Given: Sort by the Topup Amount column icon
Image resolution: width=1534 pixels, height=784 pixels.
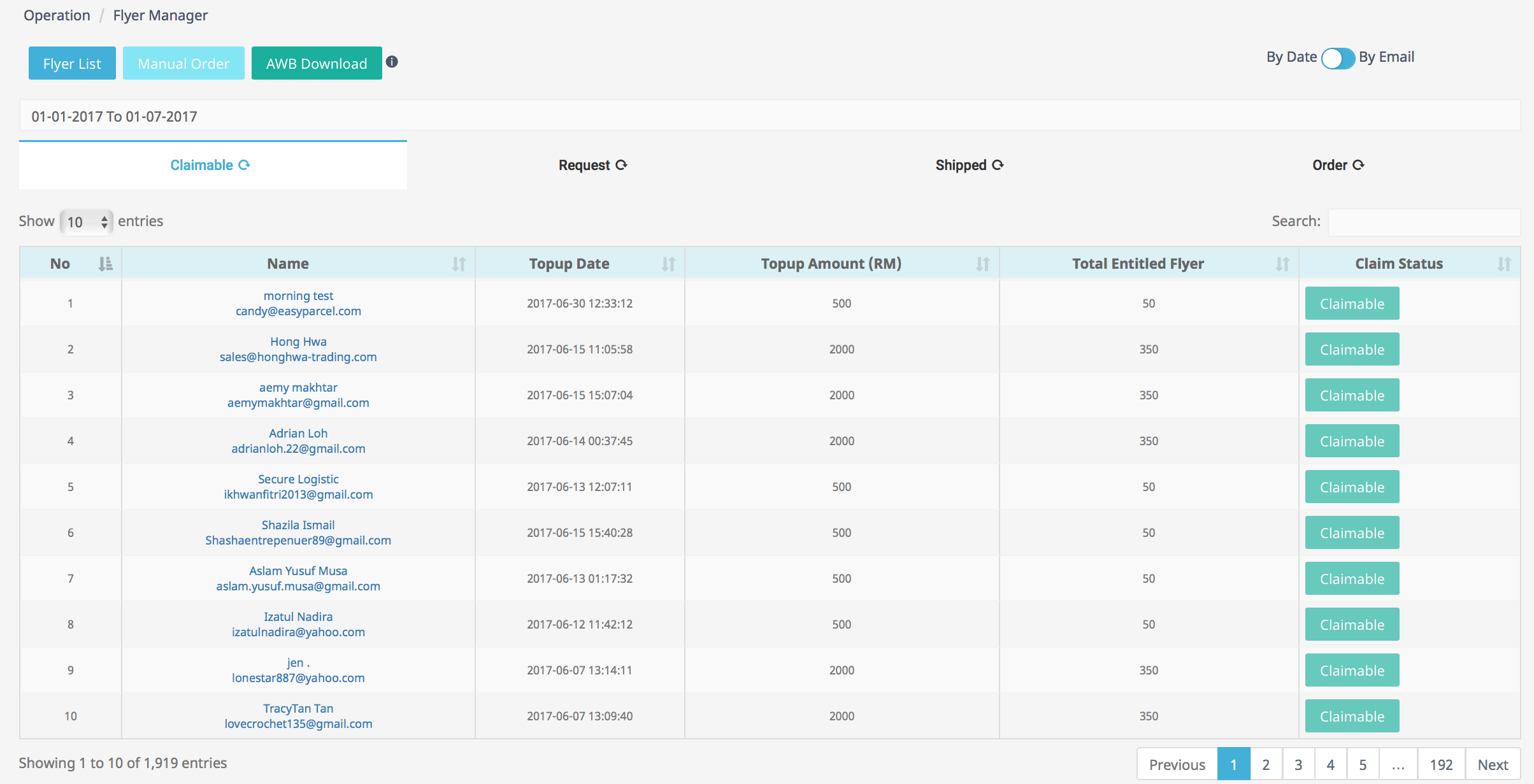Looking at the screenshot, I should coord(983,264).
